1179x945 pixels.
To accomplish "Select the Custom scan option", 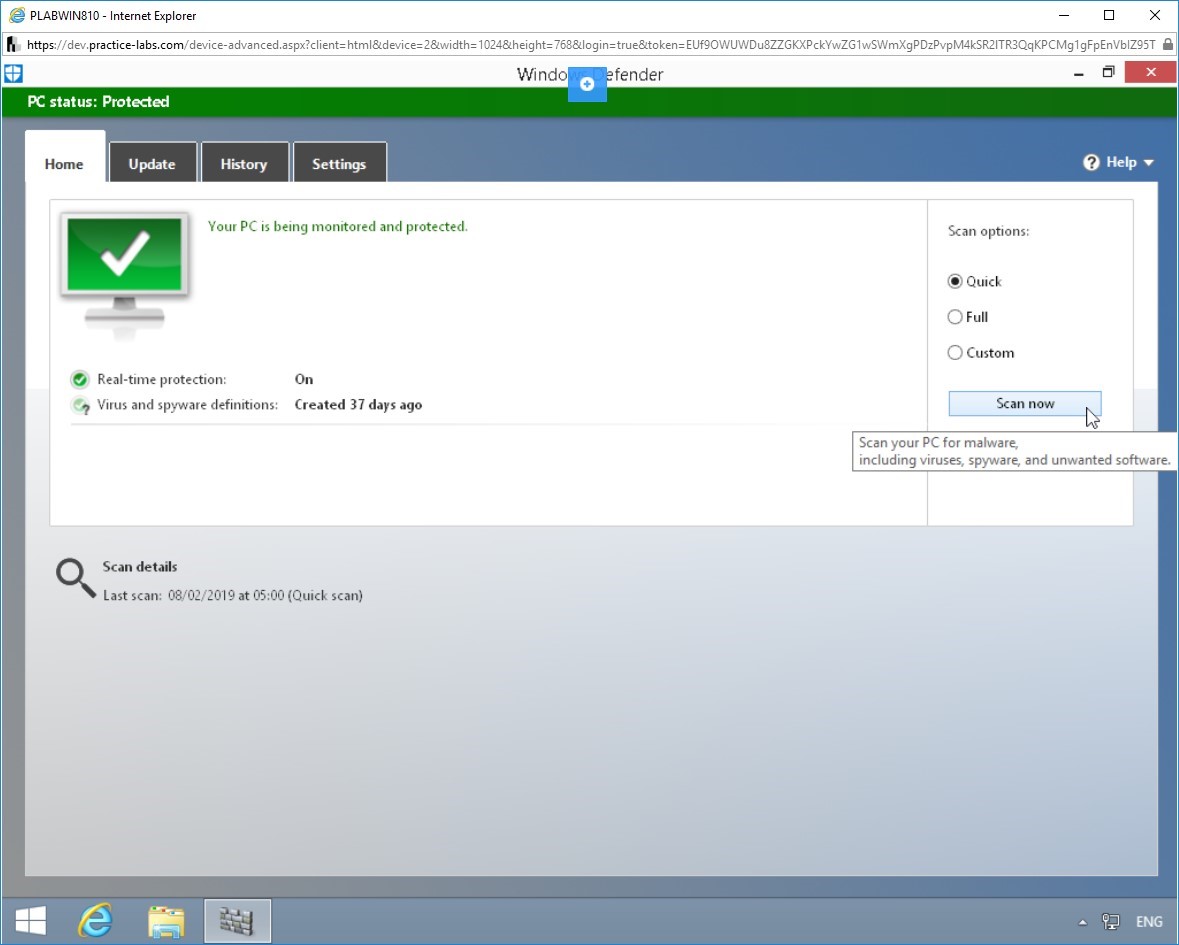I will tap(981, 353).
